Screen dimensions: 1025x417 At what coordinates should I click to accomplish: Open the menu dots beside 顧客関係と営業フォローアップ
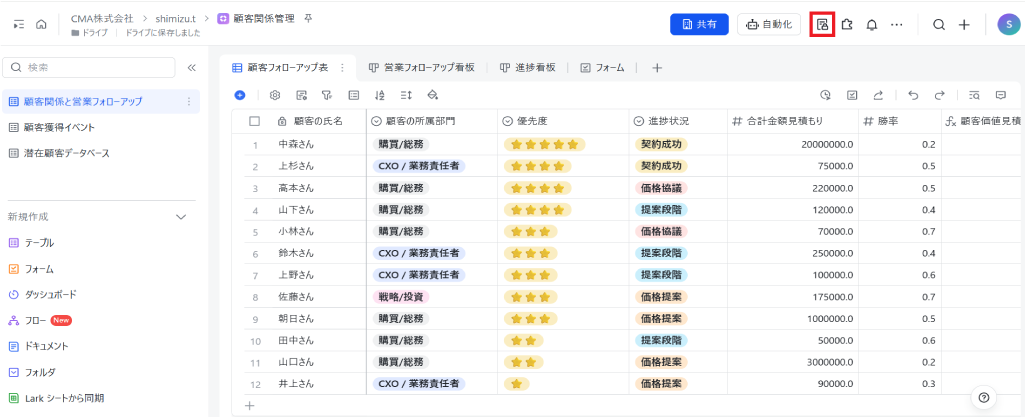click(190, 101)
